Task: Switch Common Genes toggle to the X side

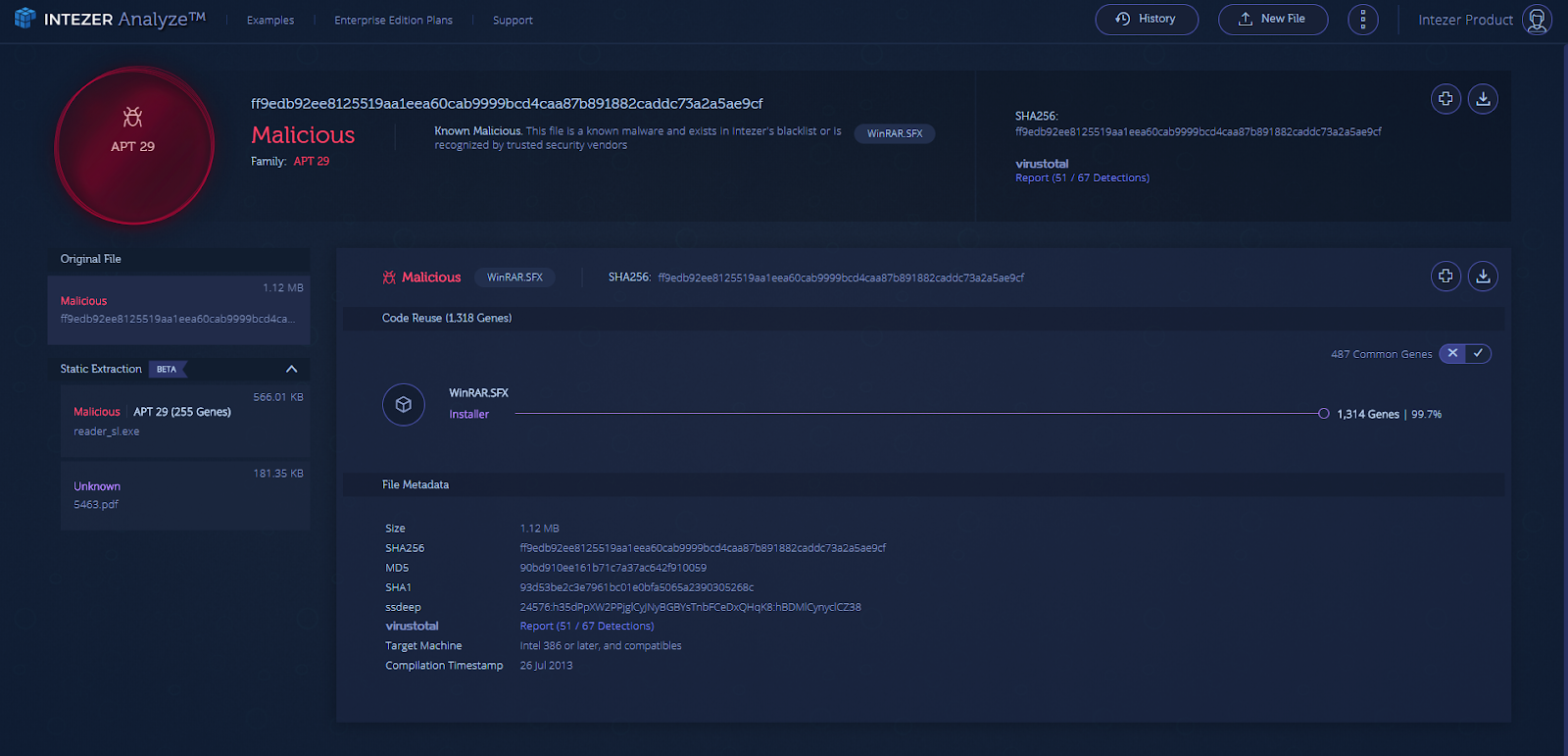Action: click(x=1452, y=353)
